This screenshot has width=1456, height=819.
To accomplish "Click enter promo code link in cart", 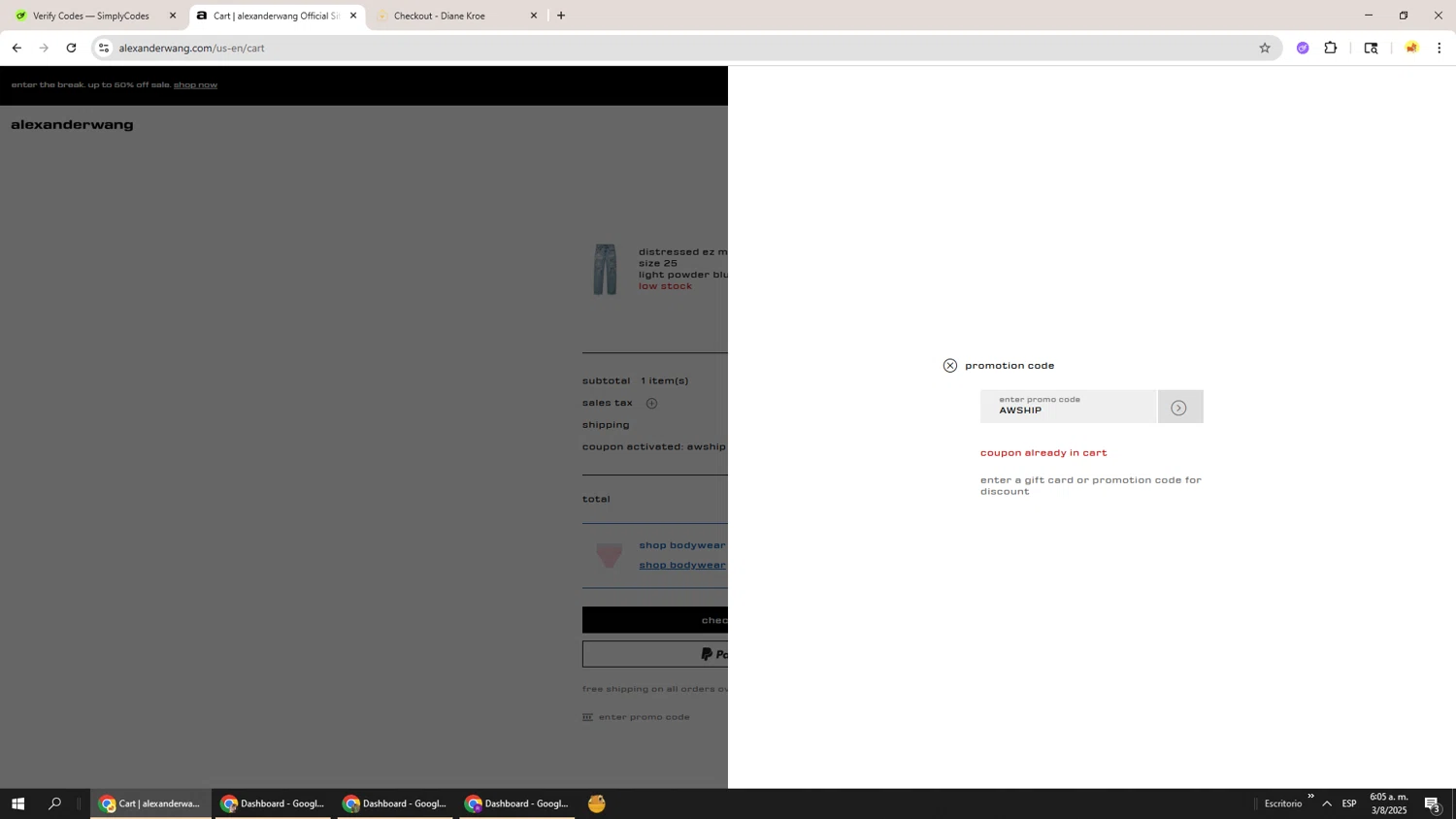I will pos(645,717).
